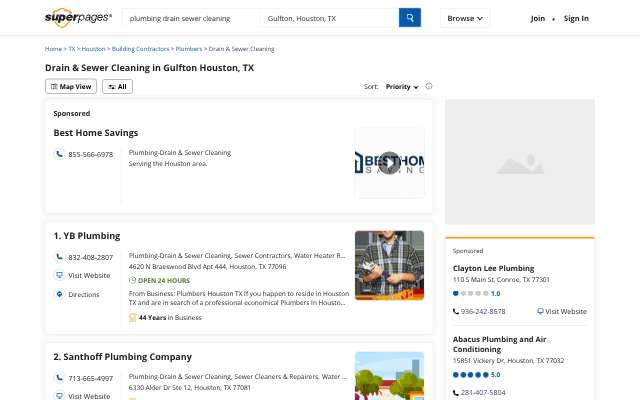
Task: Click YB Plumbing directions icon
Action: click(60, 294)
